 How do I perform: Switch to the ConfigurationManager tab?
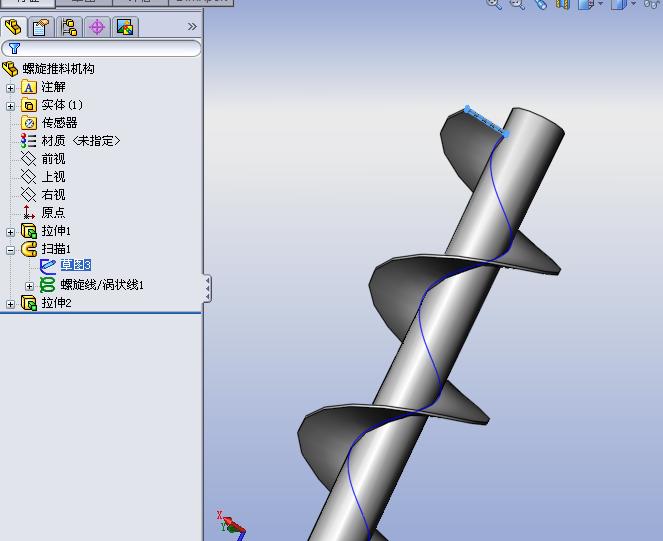coord(69,27)
